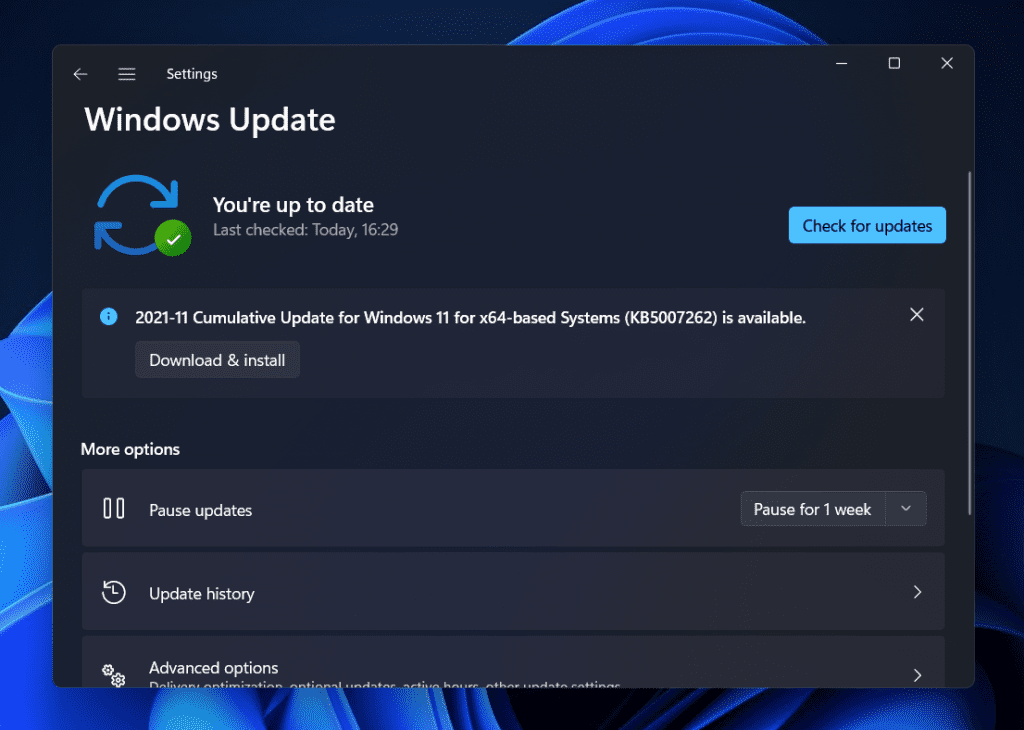Viewport: 1024px width, 730px height.
Task: Open the Pause for 1 week dropdown arrow
Action: pos(906,508)
